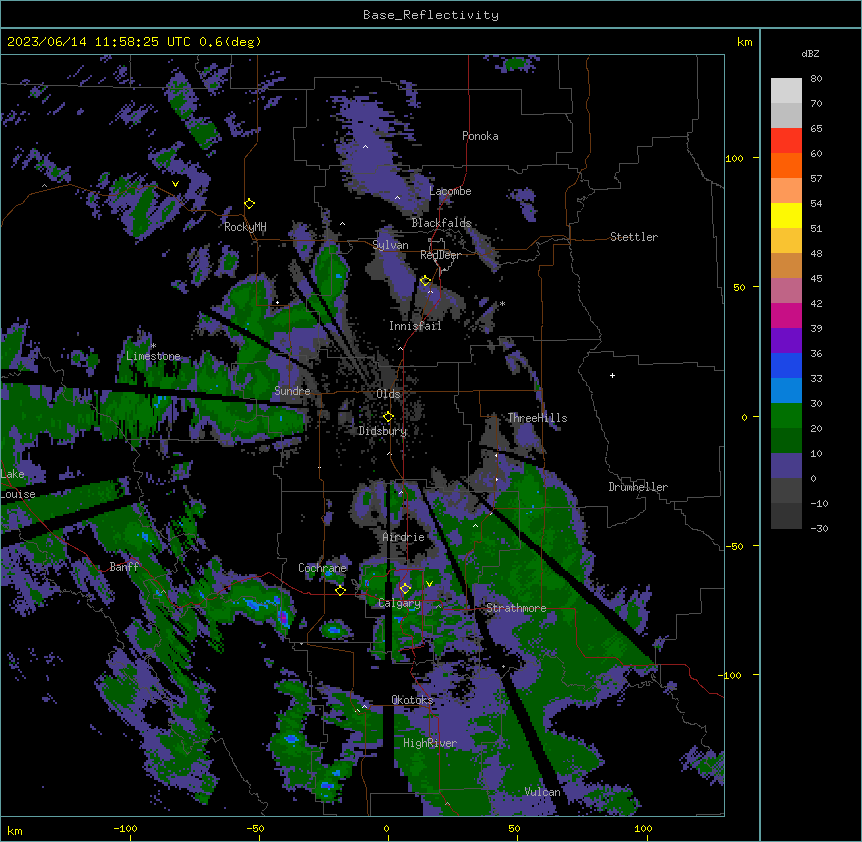Select the slate purple 0-10 dBZ legend swatch
Viewport: 862px width, 842px height.
[786, 466]
